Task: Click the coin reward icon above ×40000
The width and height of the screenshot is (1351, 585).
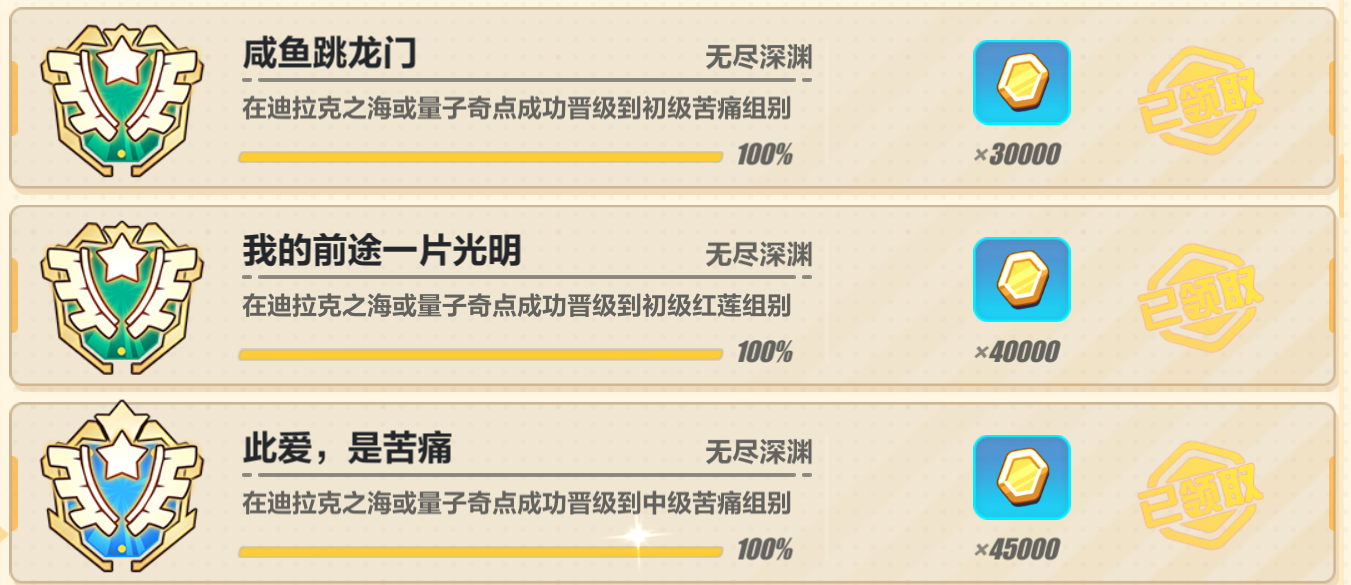Action: pos(1021,280)
